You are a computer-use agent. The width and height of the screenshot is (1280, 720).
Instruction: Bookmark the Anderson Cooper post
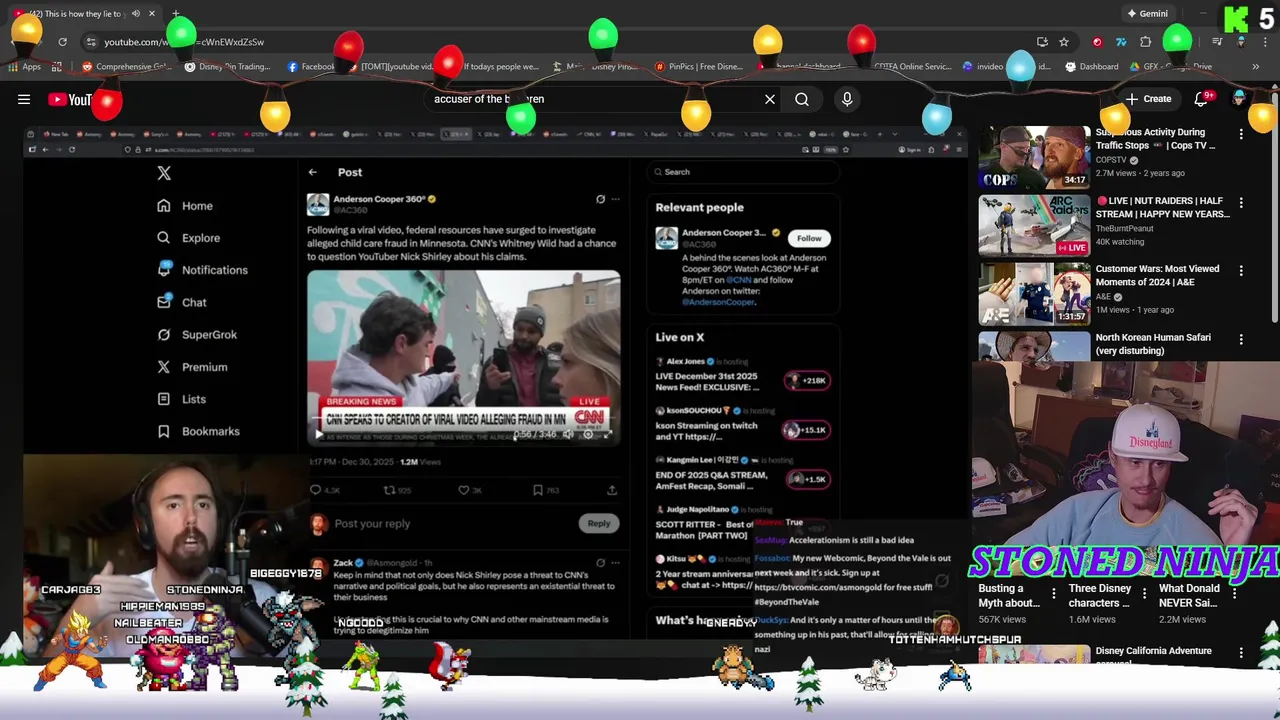point(538,490)
